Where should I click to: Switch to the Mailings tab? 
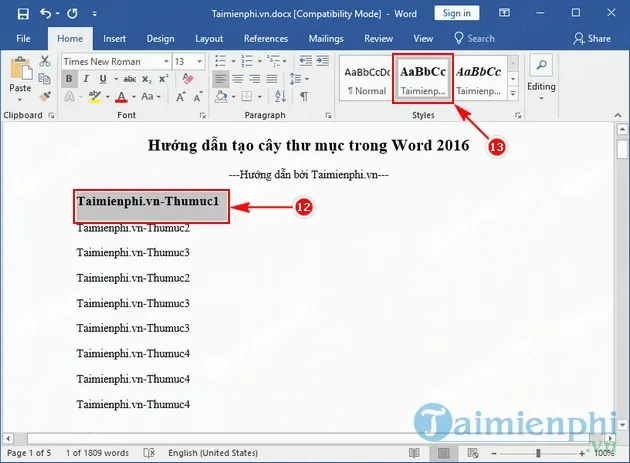coord(326,39)
